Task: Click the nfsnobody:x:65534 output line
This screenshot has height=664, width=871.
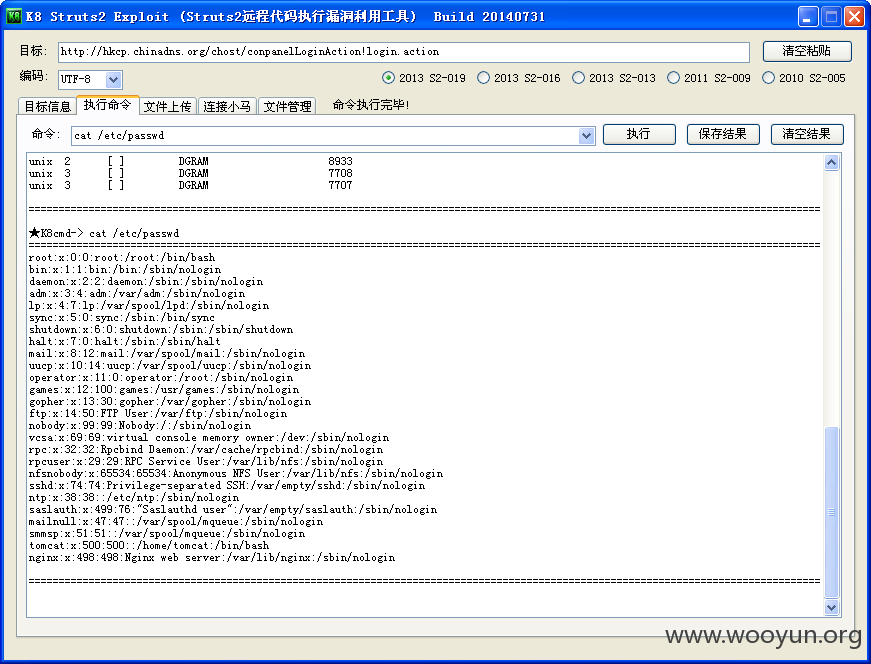Action: (236, 473)
